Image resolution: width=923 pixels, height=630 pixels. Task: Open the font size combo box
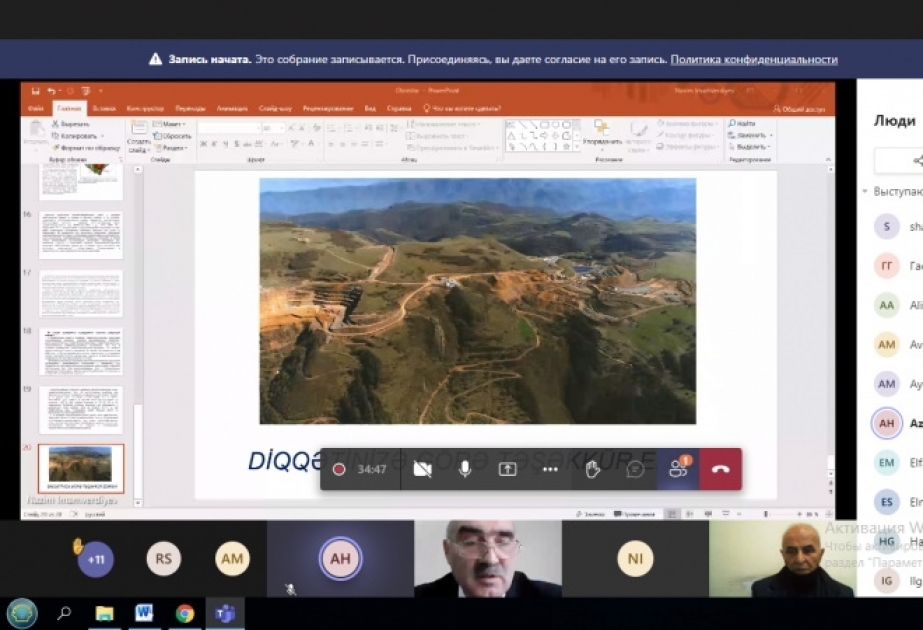click(x=273, y=128)
